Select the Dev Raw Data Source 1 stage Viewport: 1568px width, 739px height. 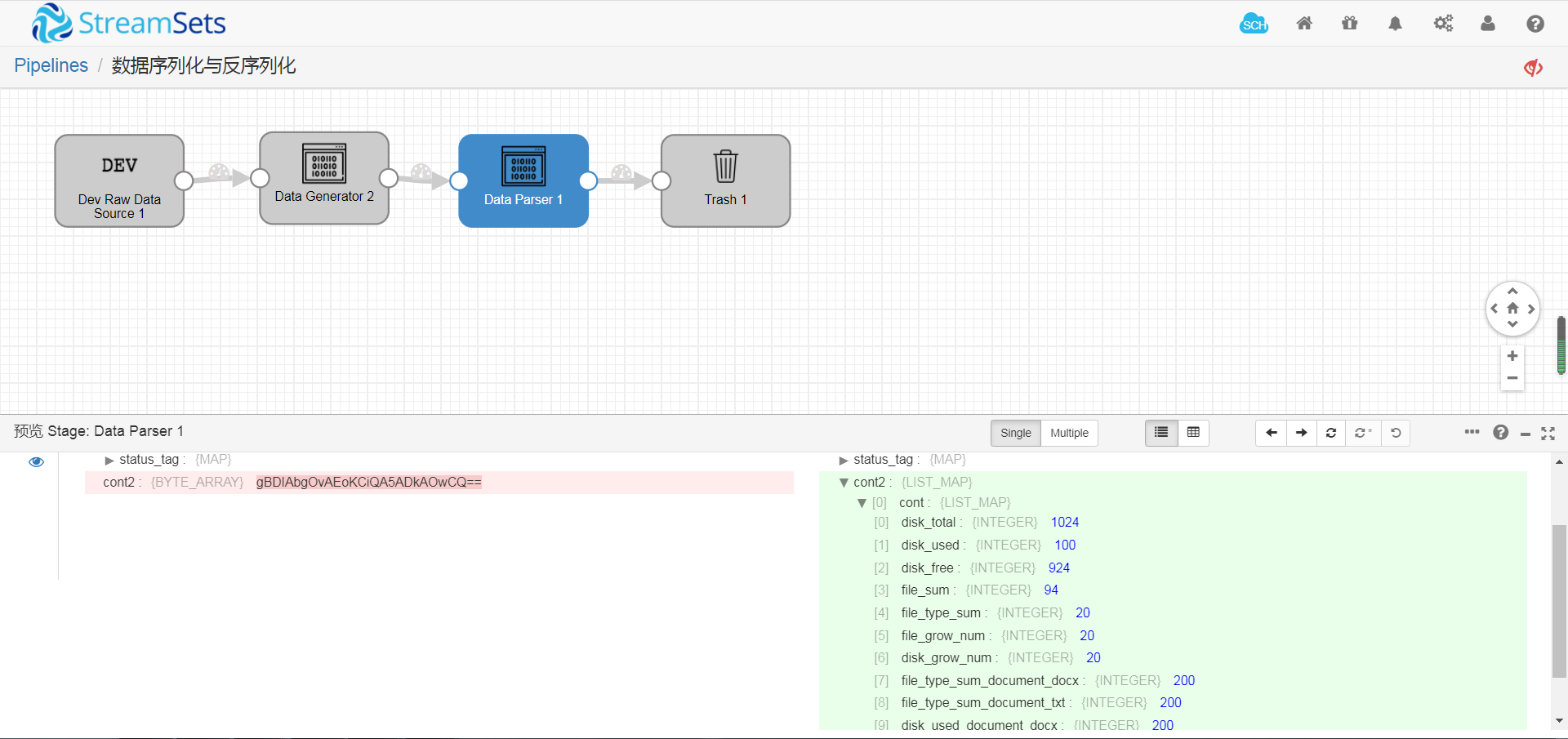coord(119,180)
